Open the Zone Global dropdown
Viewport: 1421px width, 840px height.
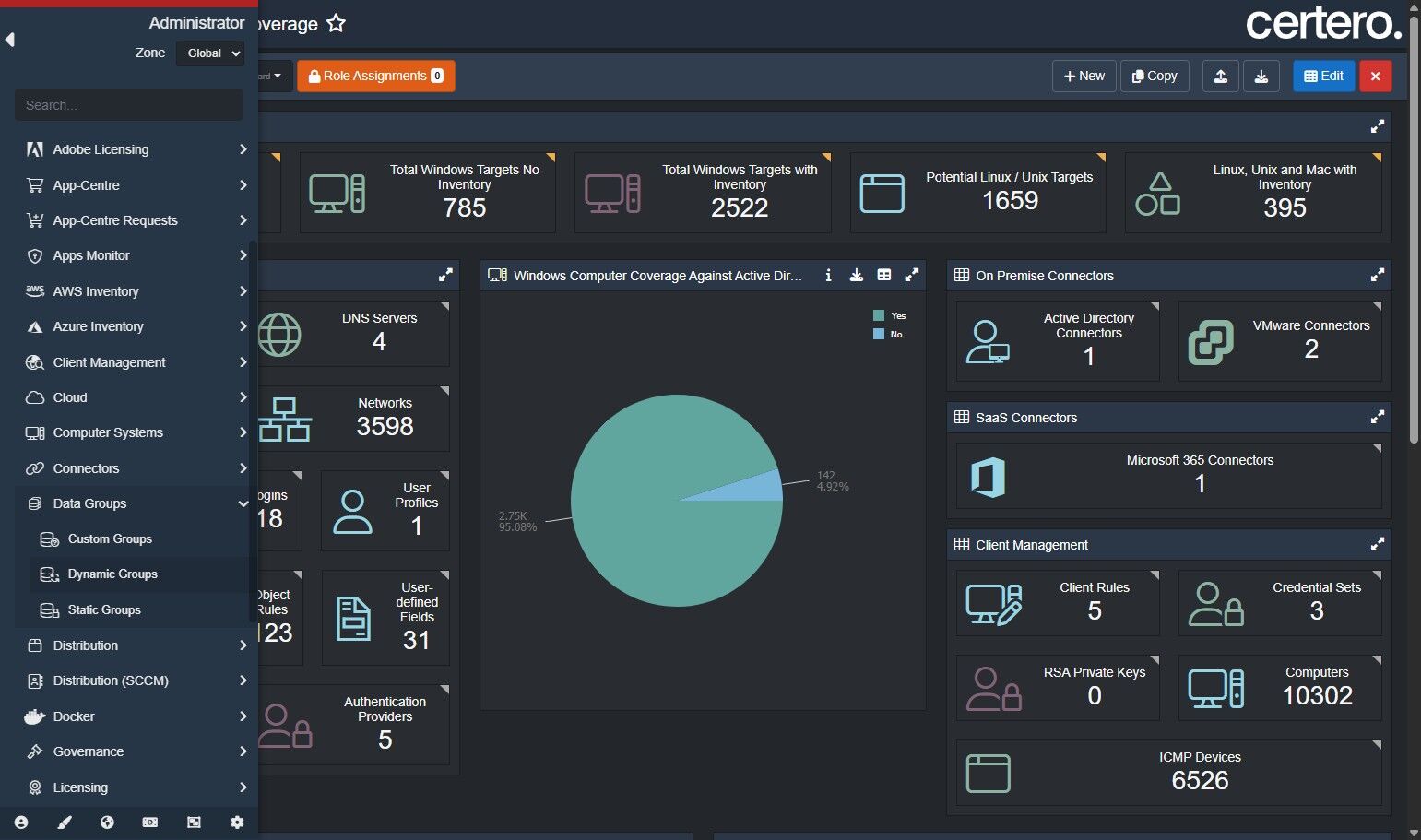pyautogui.click(x=211, y=53)
